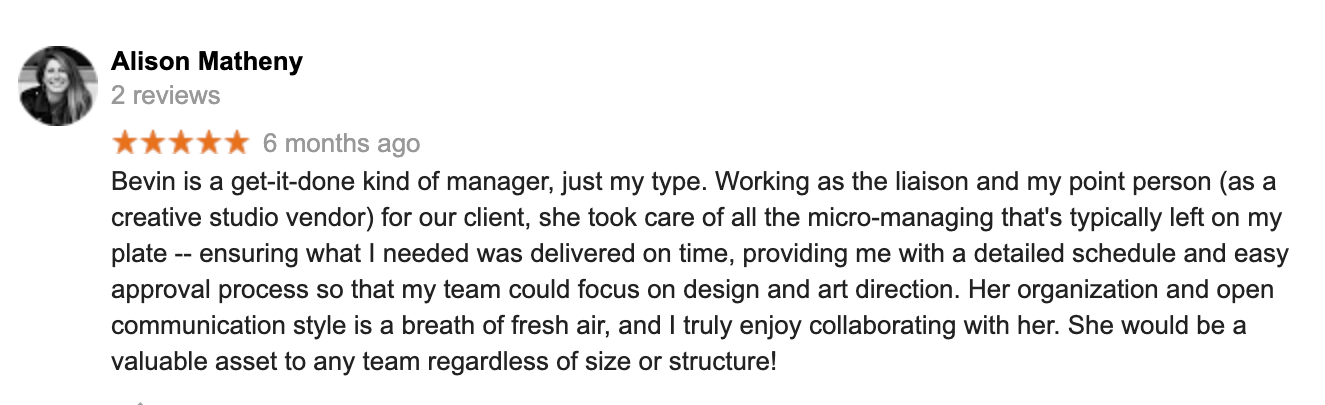Click the reviewer name Alison Matheny
Screen dimensions: 1325x405
[x=207, y=62]
